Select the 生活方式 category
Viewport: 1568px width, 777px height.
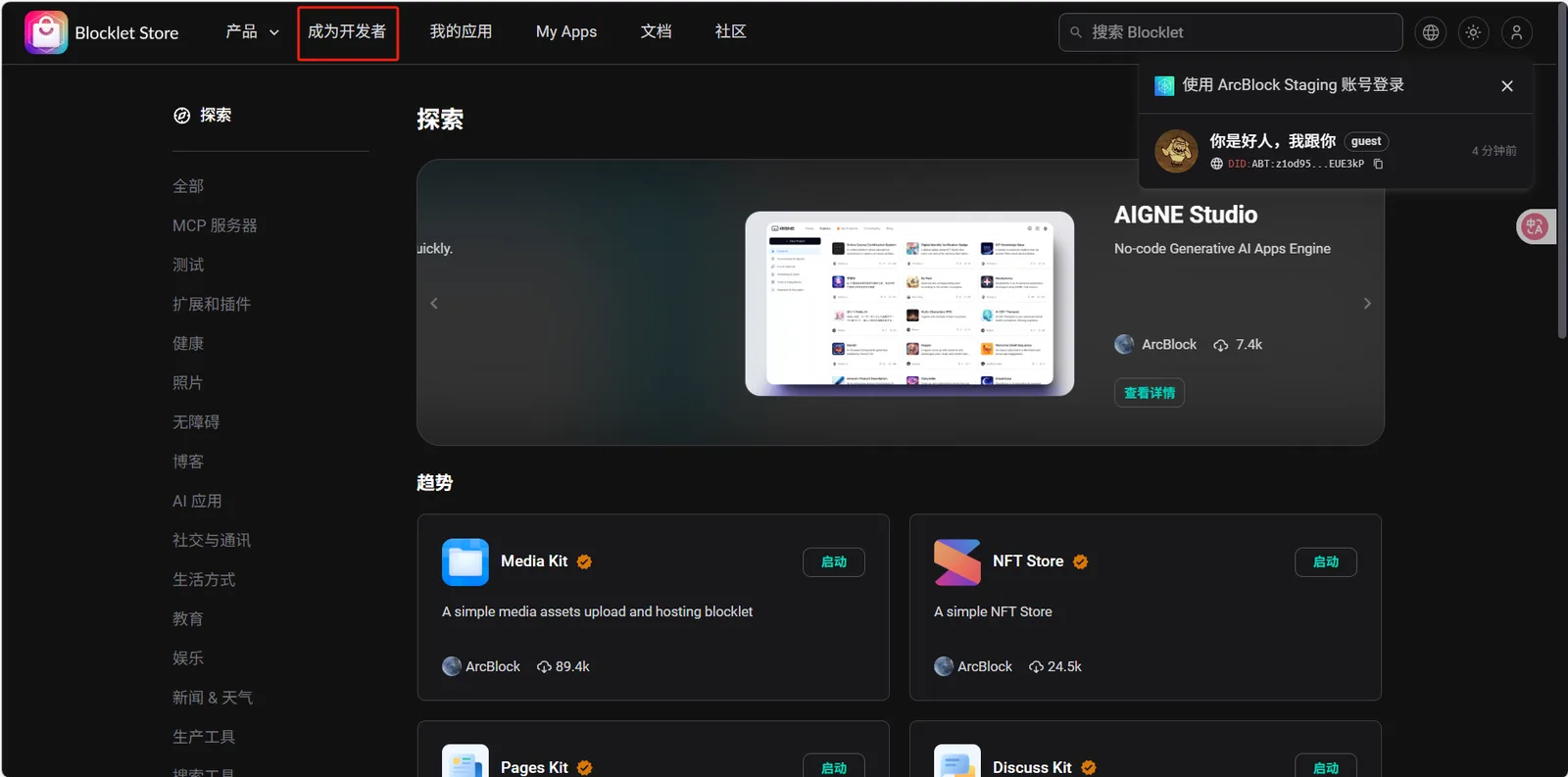pos(204,579)
